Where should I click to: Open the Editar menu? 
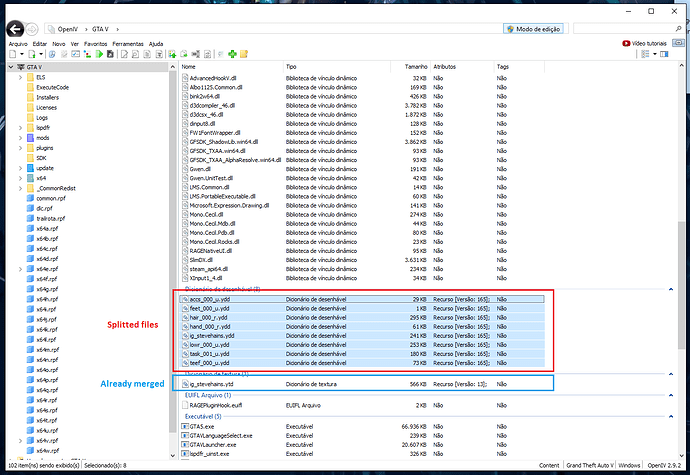coord(40,44)
